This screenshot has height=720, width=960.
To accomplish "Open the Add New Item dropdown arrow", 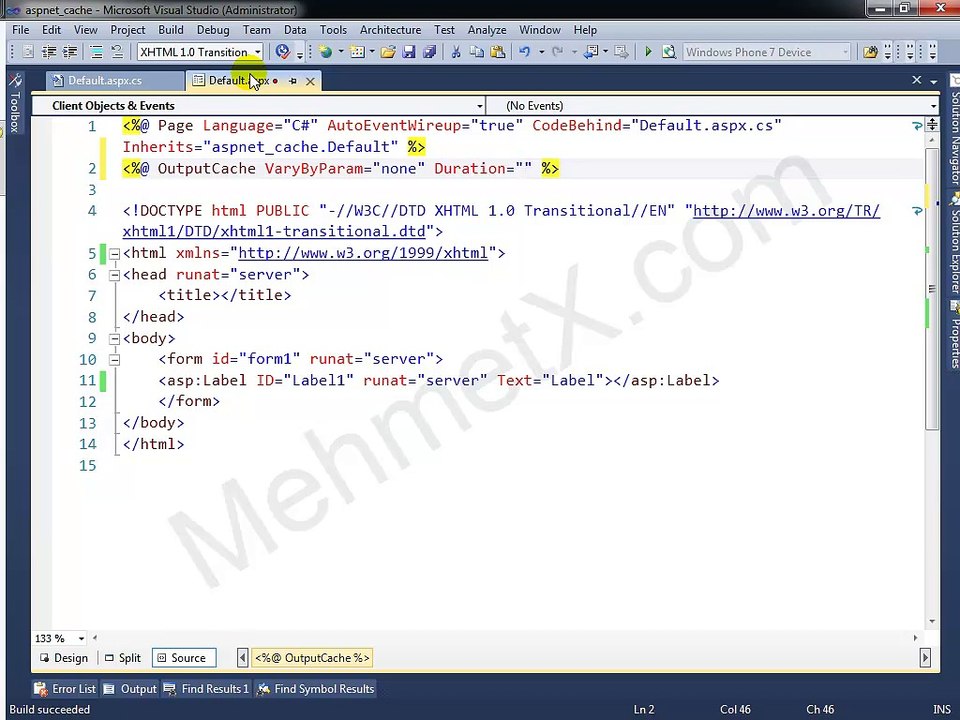I will pos(372,52).
